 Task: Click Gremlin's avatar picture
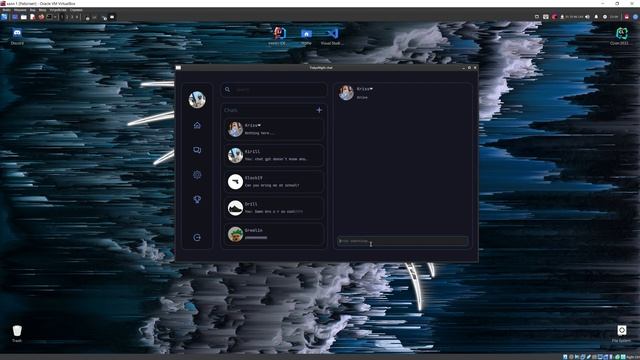(235, 234)
